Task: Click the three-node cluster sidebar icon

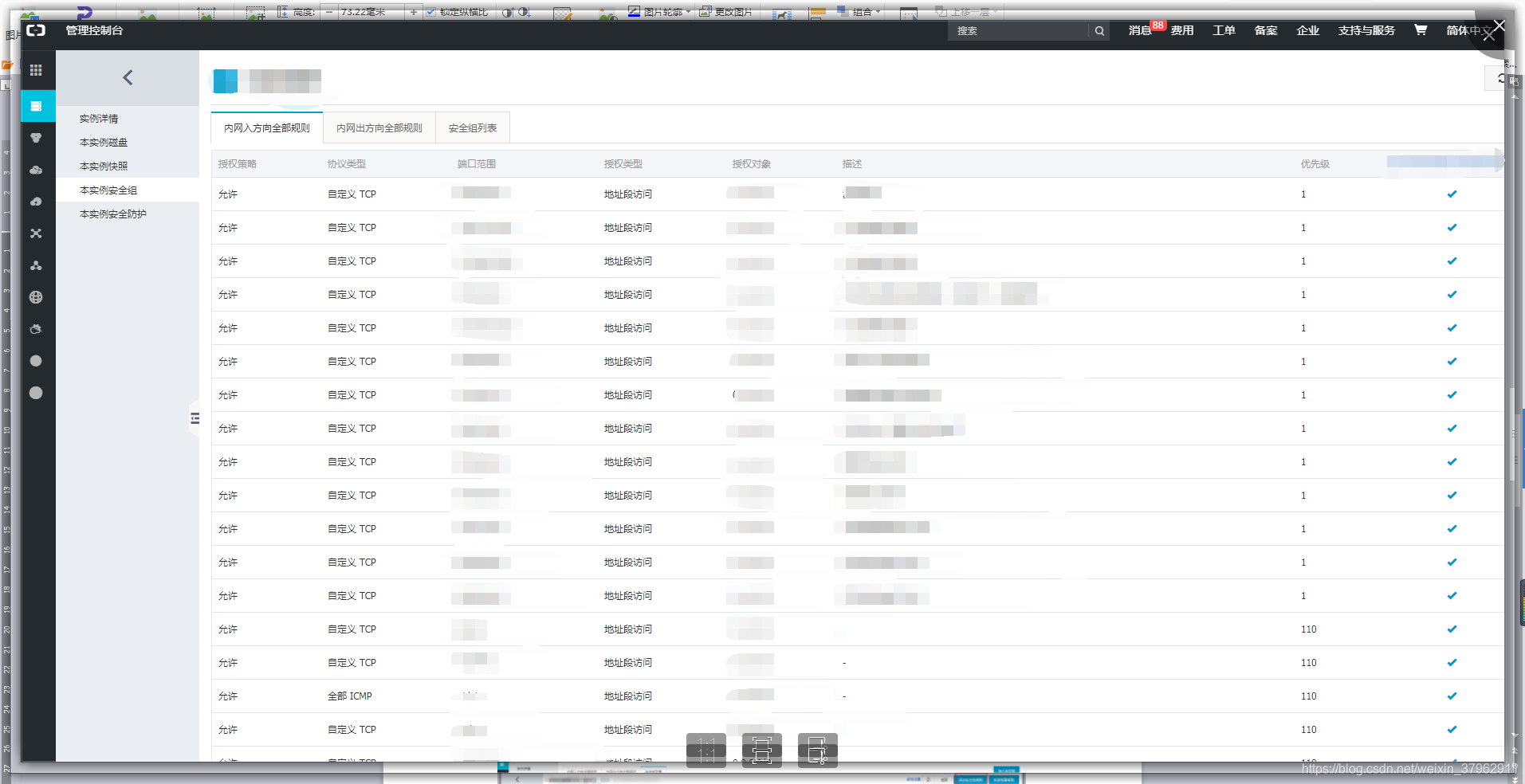Action: click(x=36, y=265)
